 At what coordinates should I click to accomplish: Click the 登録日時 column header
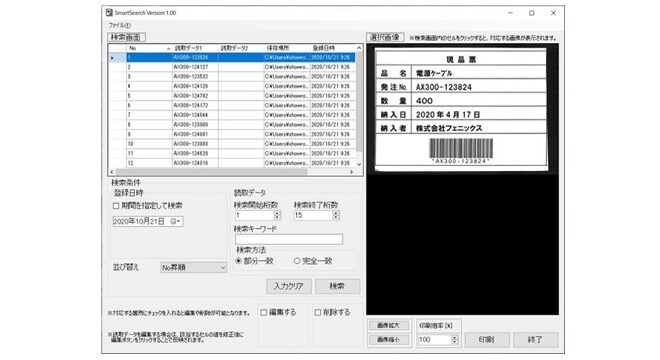coord(333,48)
